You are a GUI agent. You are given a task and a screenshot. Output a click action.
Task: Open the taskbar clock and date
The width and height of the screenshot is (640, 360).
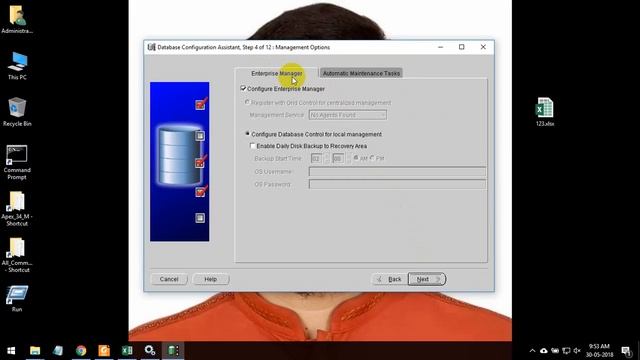tap(599, 351)
